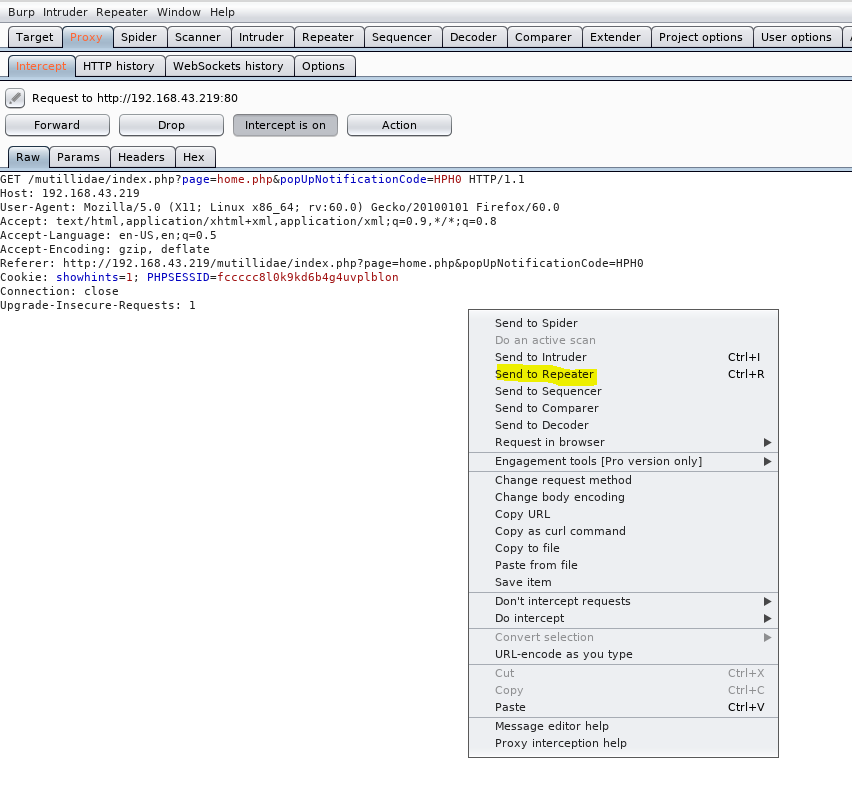Click the pencil edit icon near the request banner
Screen dimensions: 852x806
14,97
